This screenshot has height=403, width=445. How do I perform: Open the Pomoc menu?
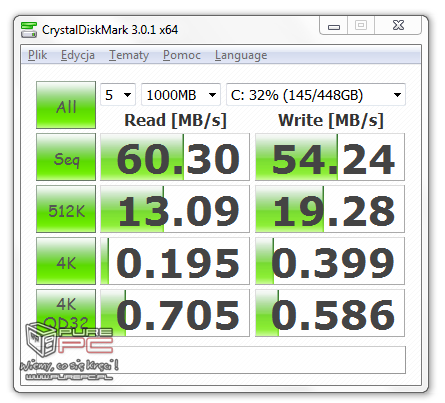(x=182, y=55)
